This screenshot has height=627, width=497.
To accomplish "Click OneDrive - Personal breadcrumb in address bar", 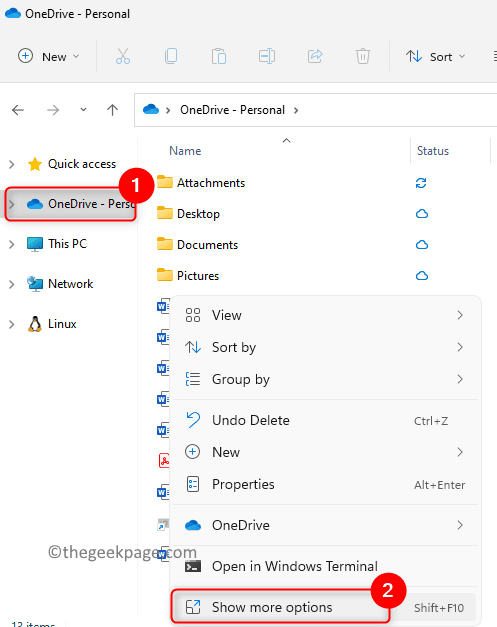I will point(232,110).
